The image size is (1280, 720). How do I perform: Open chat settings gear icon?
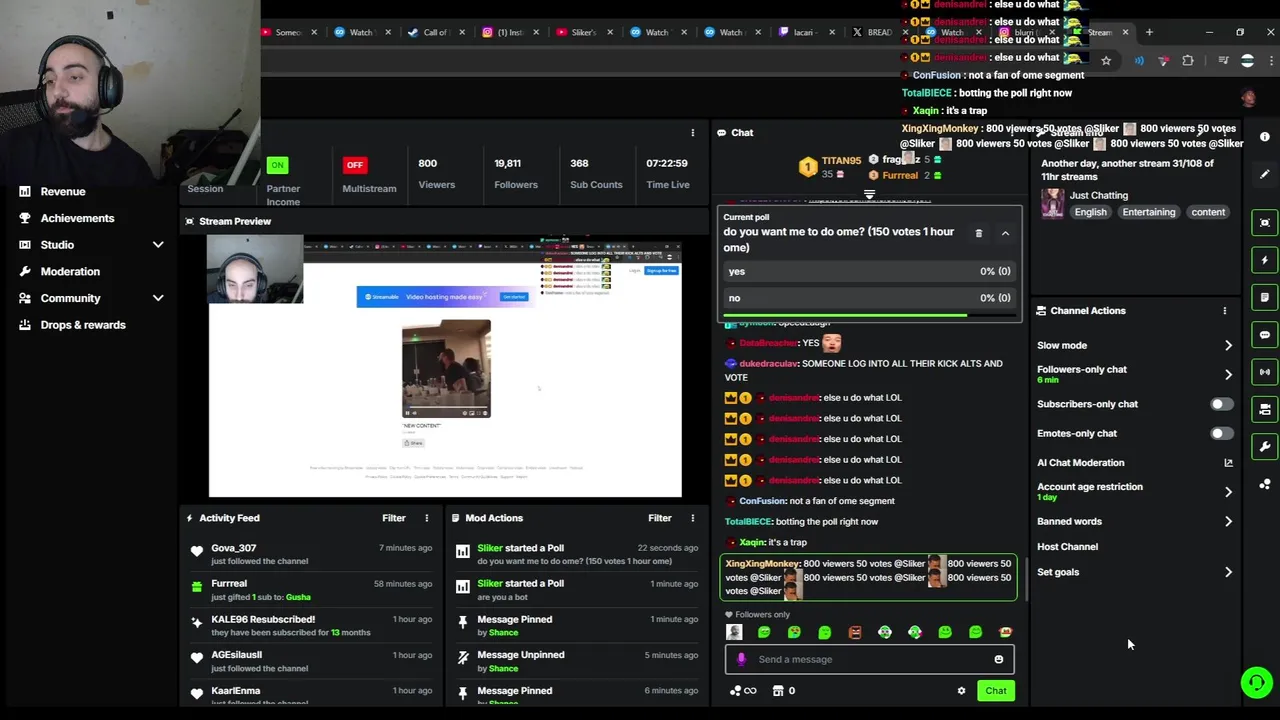tap(961, 691)
